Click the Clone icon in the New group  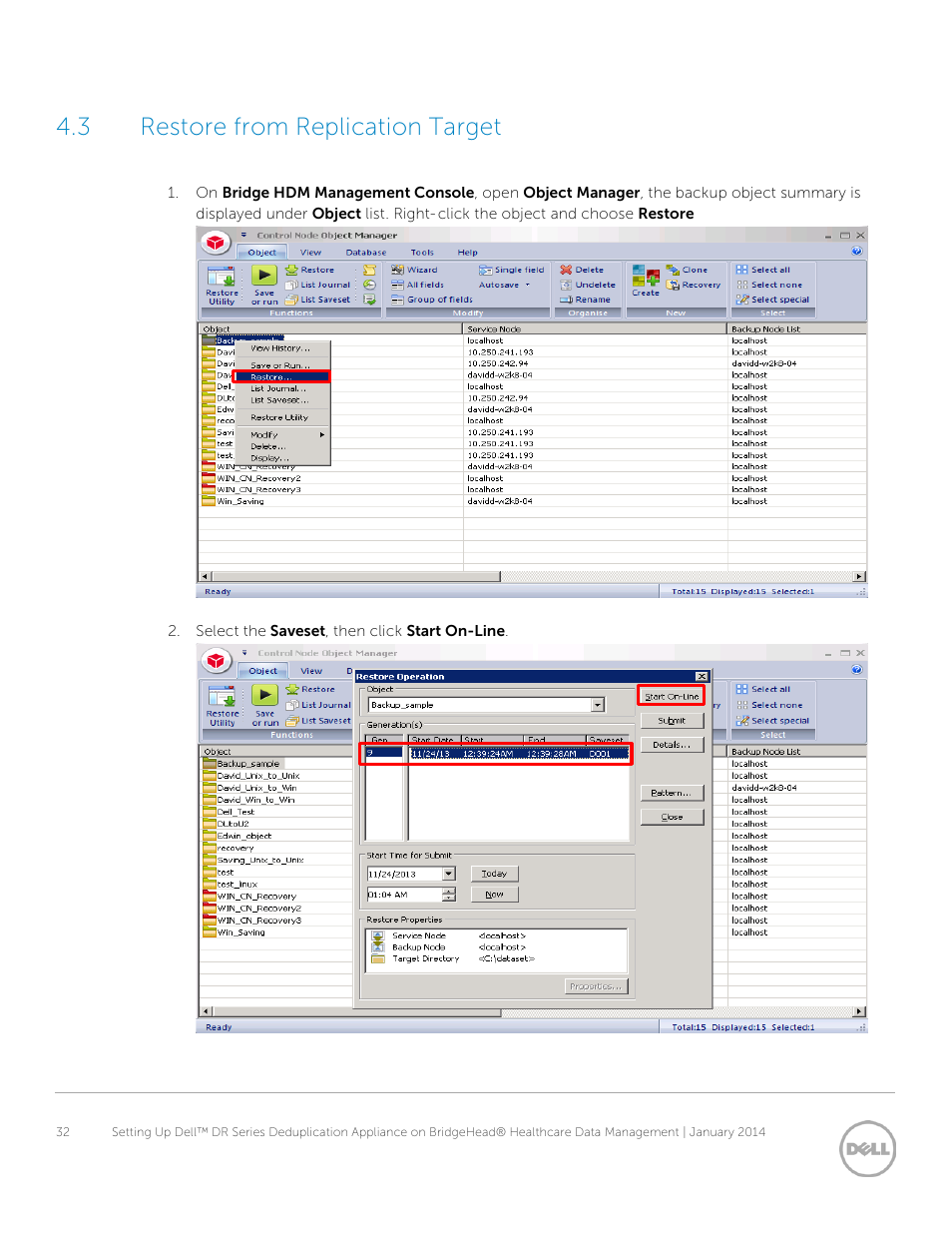pos(673,270)
